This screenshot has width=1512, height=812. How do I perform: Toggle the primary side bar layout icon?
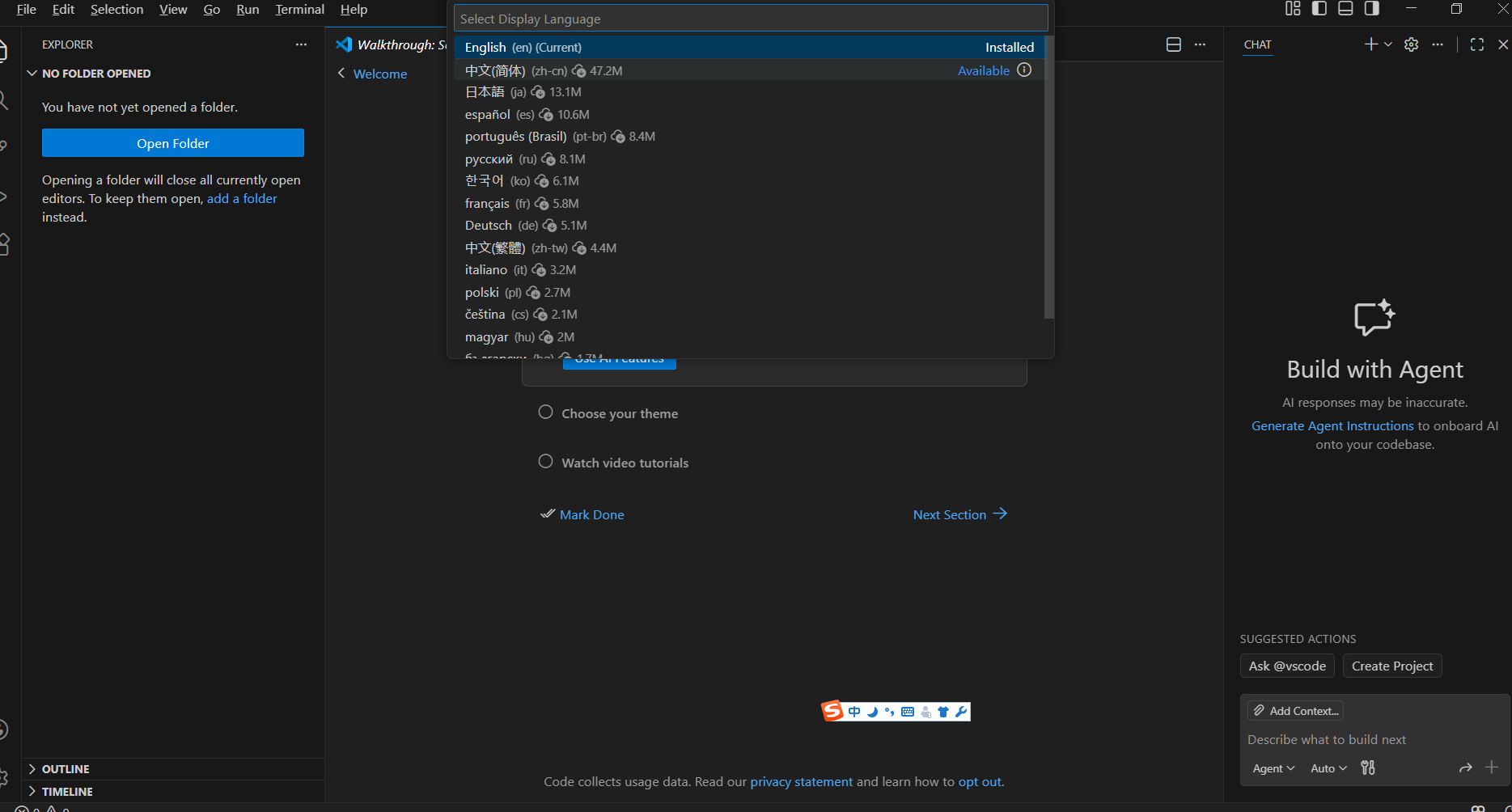1319,9
